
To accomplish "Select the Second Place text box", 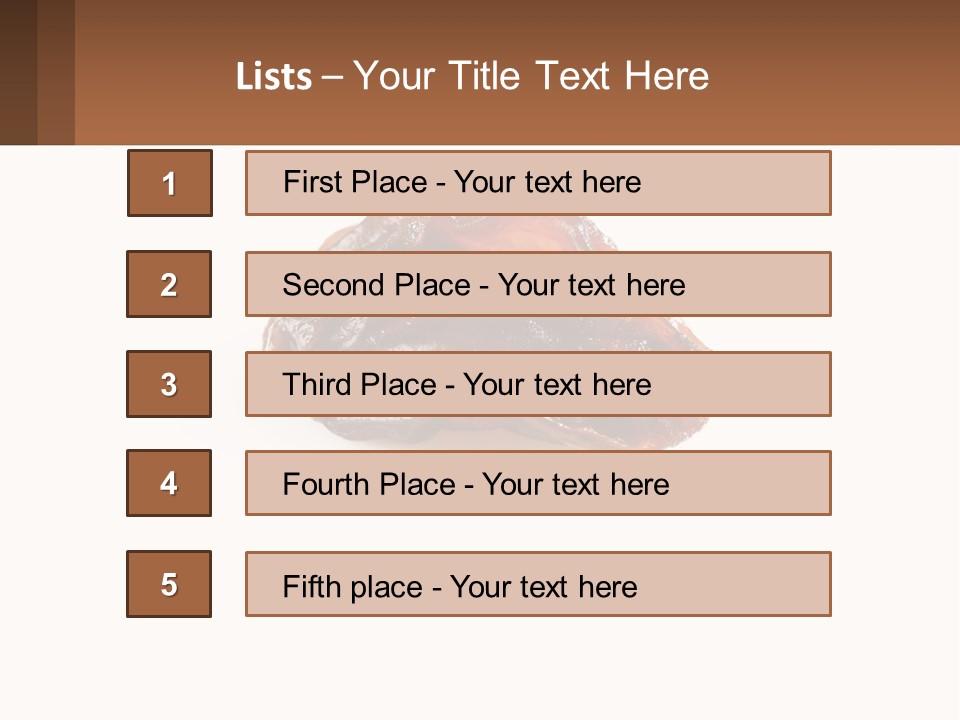I will (x=538, y=284).
